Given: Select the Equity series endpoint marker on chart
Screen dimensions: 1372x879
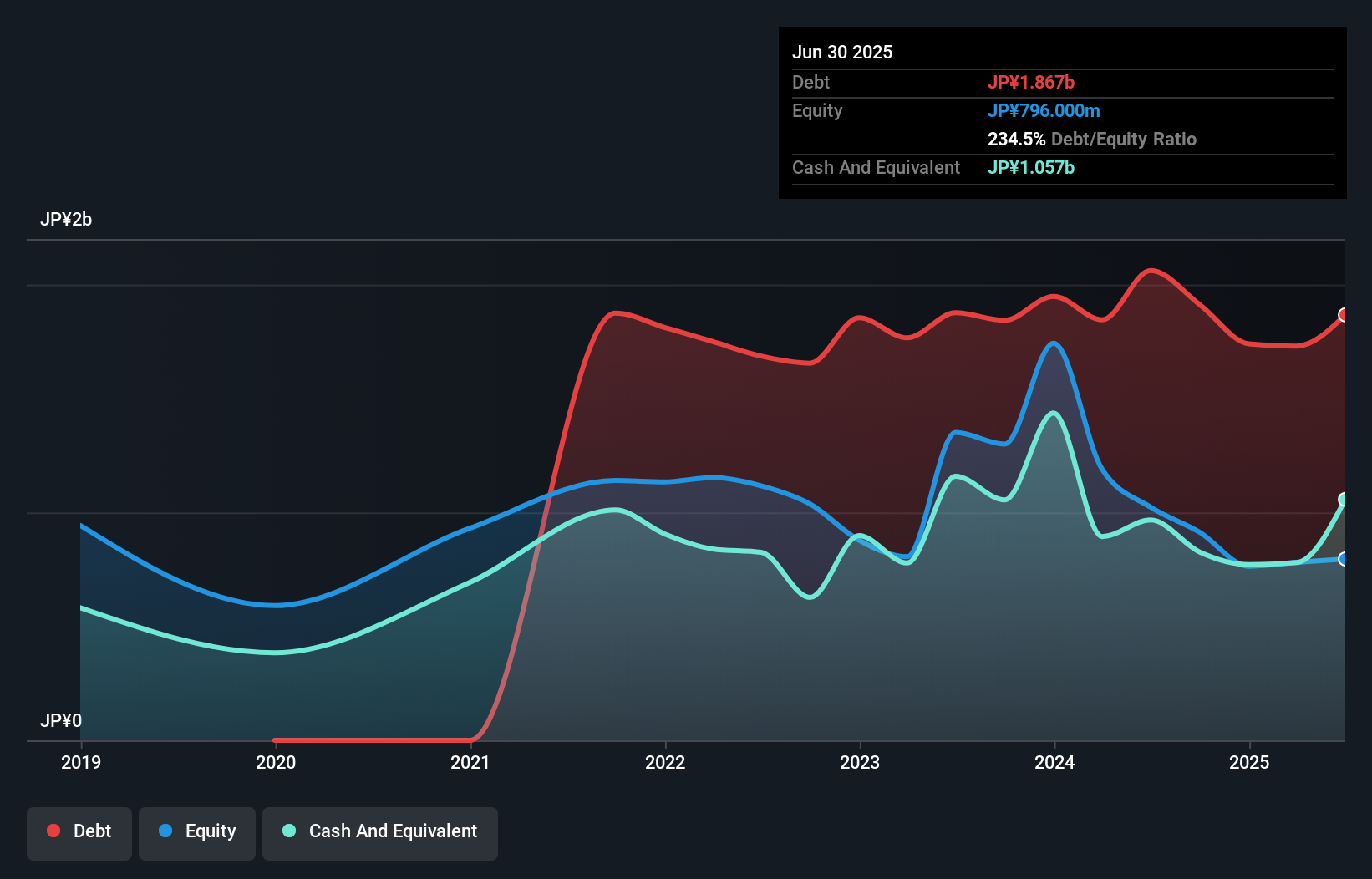Looking at the screenshot, I should [1343, 560].
